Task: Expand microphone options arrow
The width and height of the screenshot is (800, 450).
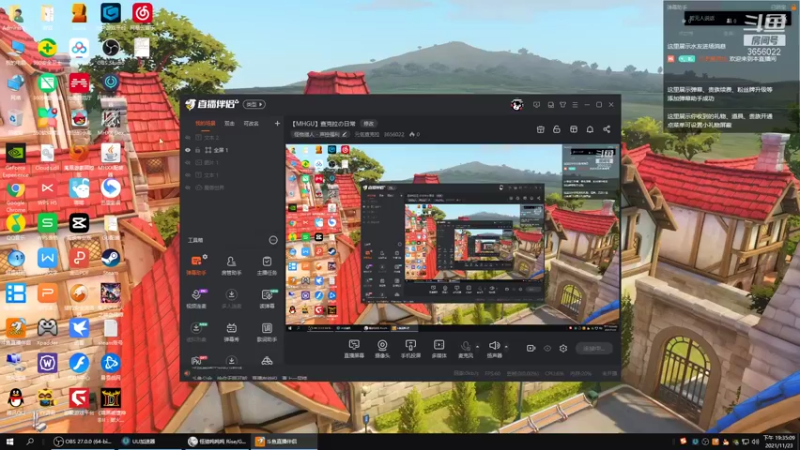Action: click(478, 347)
